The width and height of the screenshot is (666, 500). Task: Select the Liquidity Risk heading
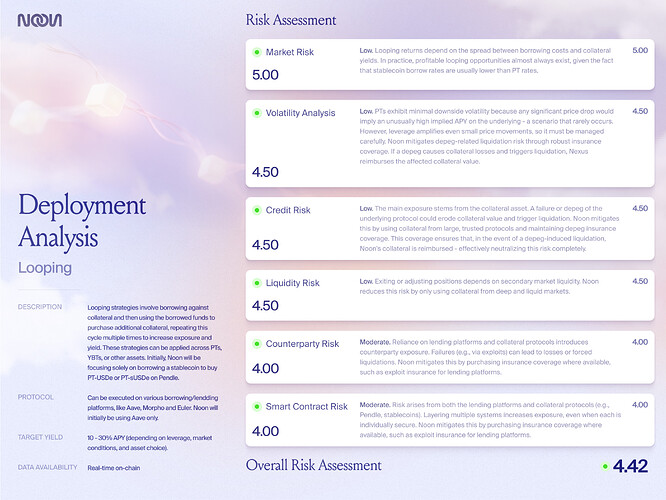pyautogui.click(x=292, y=283)
